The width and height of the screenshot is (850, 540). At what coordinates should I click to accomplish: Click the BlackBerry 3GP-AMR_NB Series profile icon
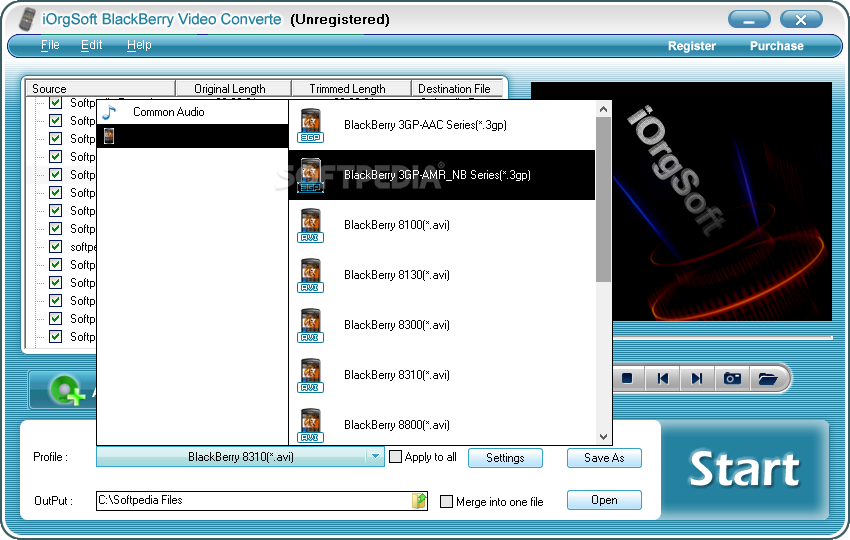click(x=311, y=175)
